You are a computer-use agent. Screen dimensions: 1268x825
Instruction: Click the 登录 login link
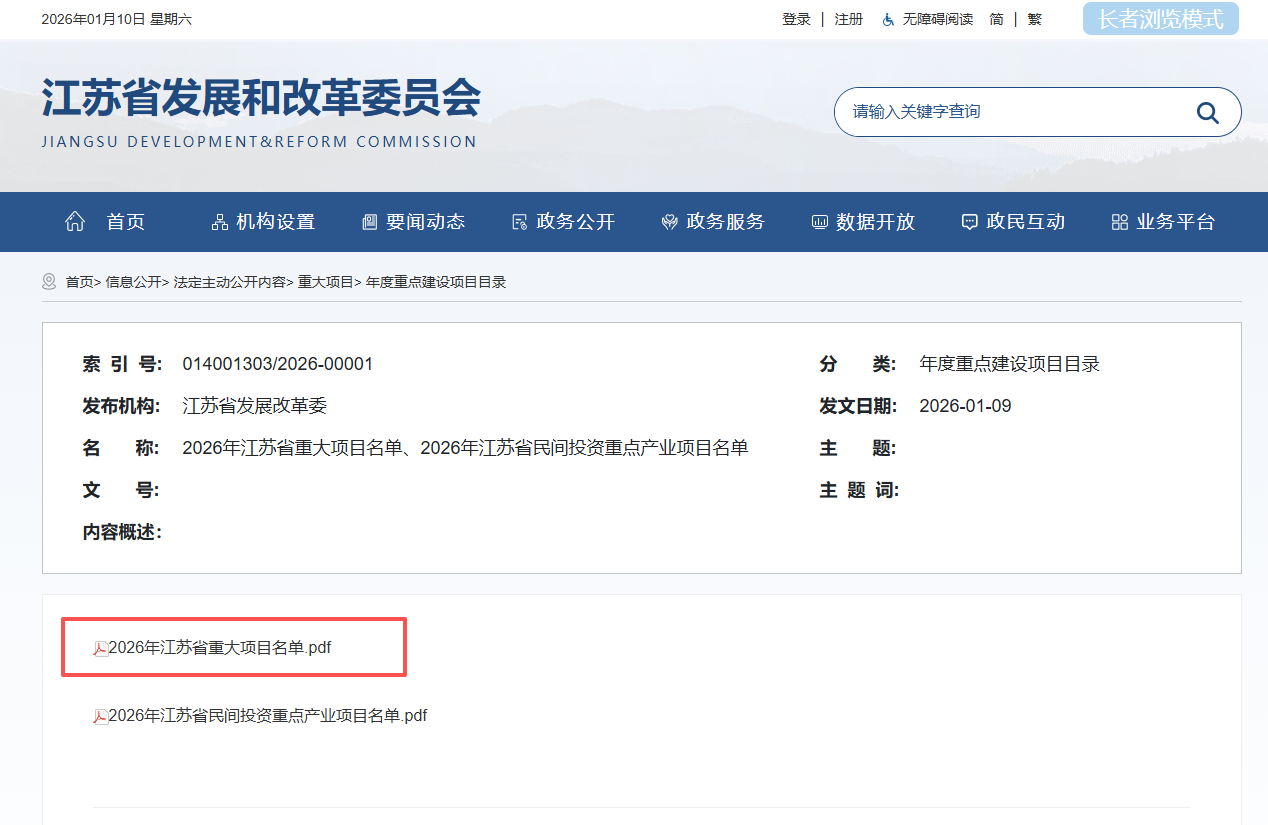[796, 19]
